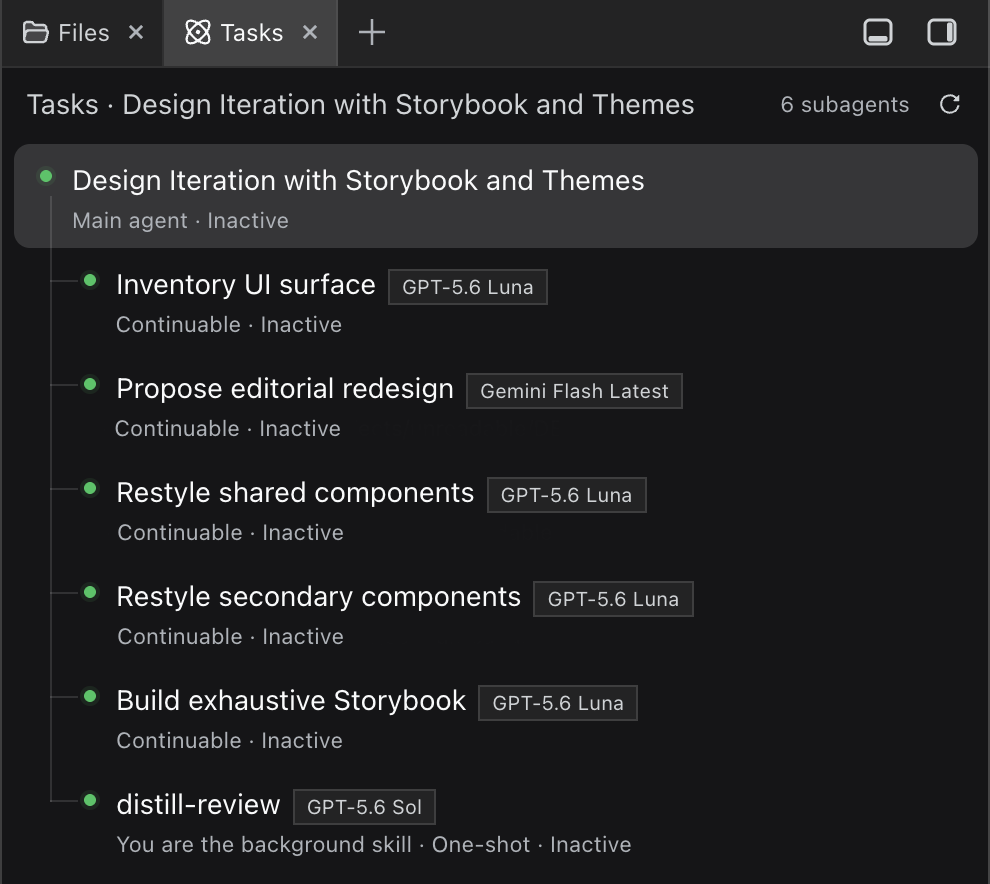Viewport: 990px width, 884px height.
Task: Click status text under Restyle shared components
Action: pos(230,532)
